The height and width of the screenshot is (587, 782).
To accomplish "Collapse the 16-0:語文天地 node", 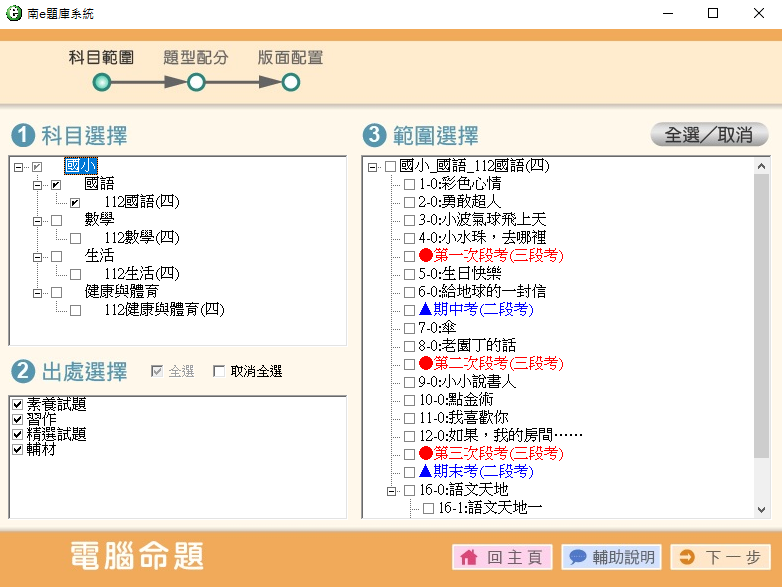I will pyautogui.click(x=391, y=491).
